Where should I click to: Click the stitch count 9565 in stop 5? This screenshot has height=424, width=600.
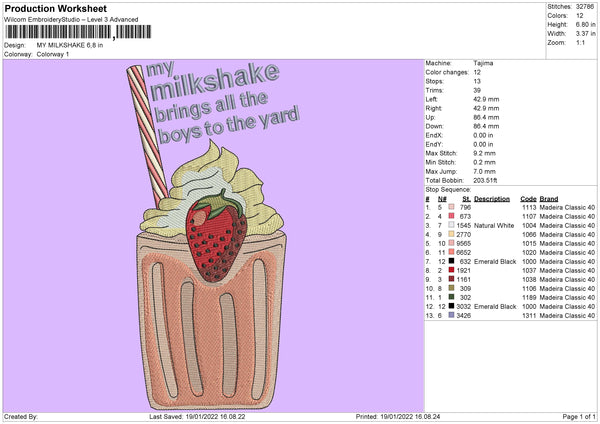(x=463, y=243)
